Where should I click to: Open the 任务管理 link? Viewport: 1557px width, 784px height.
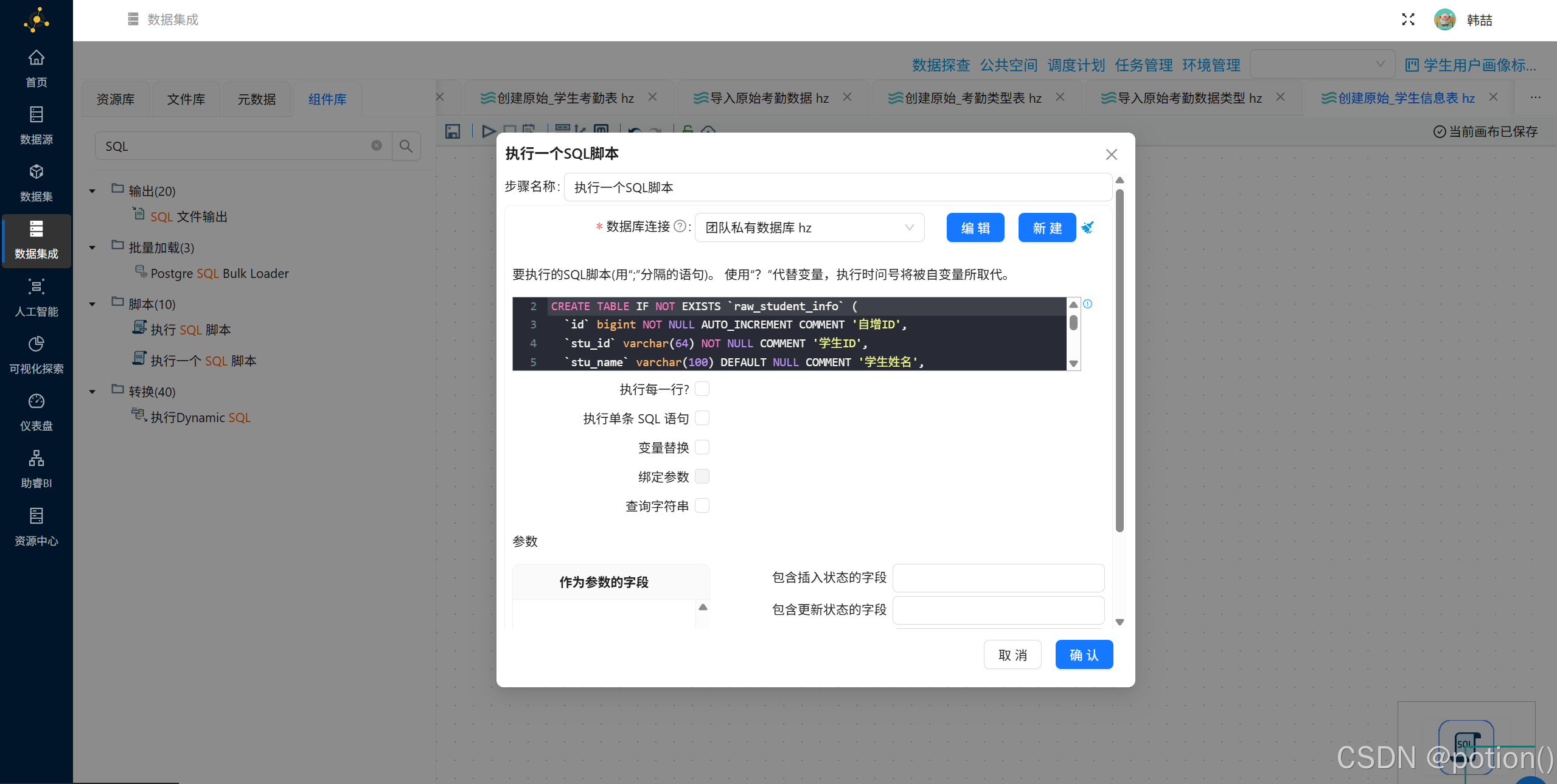click(x=1143, y=65)
